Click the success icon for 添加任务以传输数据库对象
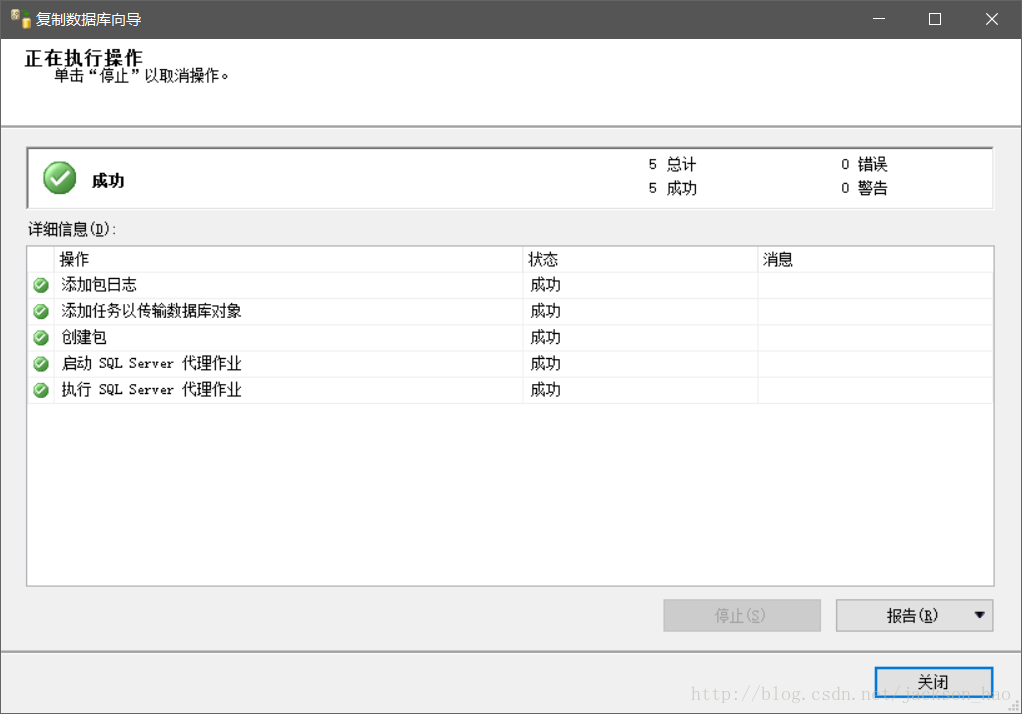This screenshot has height=714, width=1022. (x=41, y=311)
